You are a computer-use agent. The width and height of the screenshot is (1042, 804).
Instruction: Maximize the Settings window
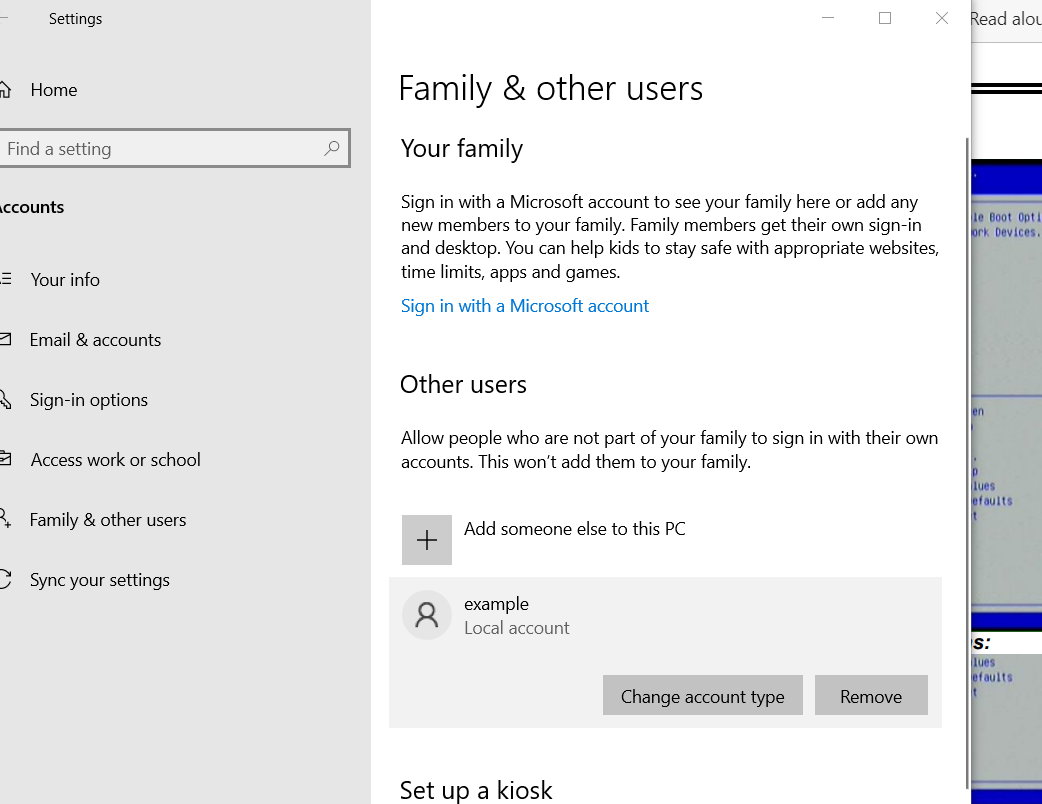point(885,19)
